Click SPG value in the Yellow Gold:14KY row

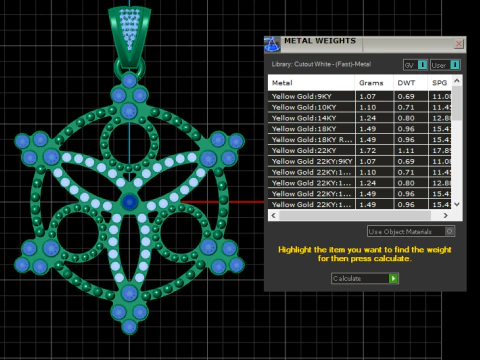442,118
